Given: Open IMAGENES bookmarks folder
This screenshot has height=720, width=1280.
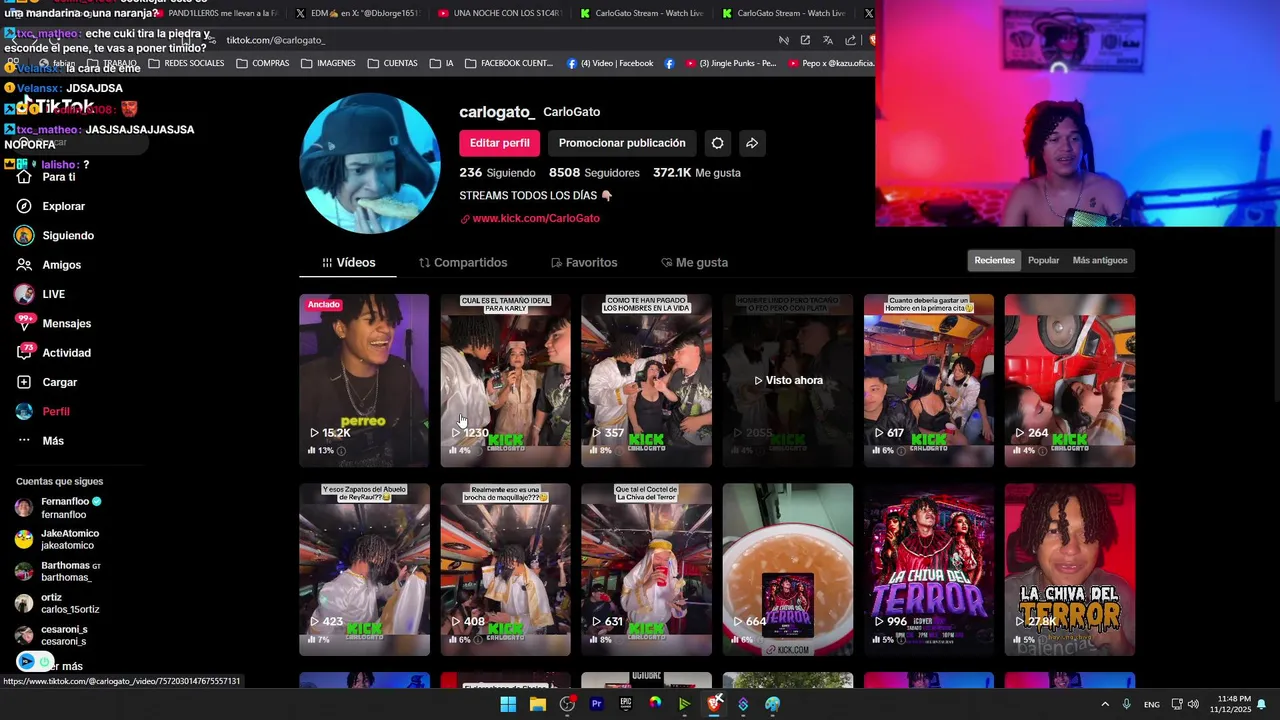Looking at the screenshot, I should click(328, 63).
